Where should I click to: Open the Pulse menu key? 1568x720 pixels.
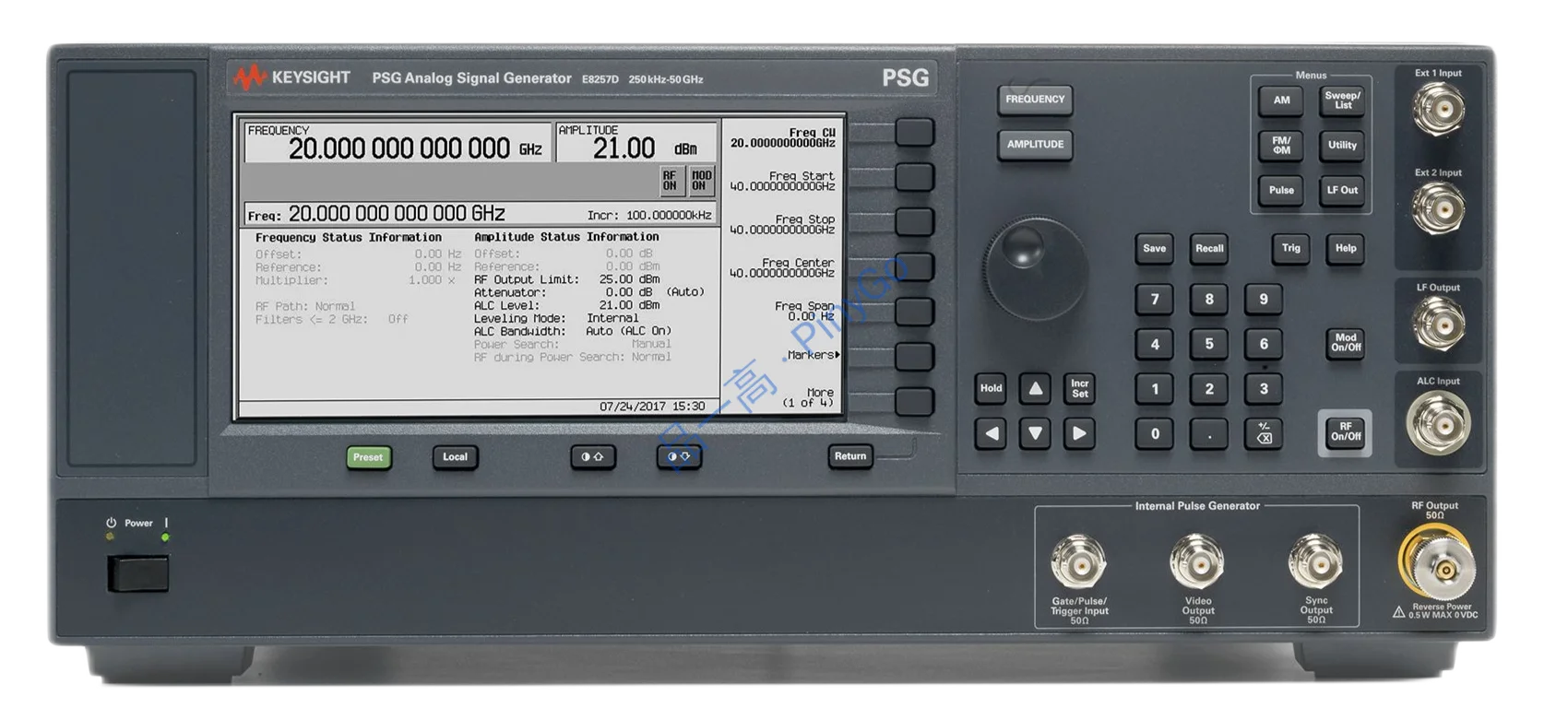[x=1281, y=191]
